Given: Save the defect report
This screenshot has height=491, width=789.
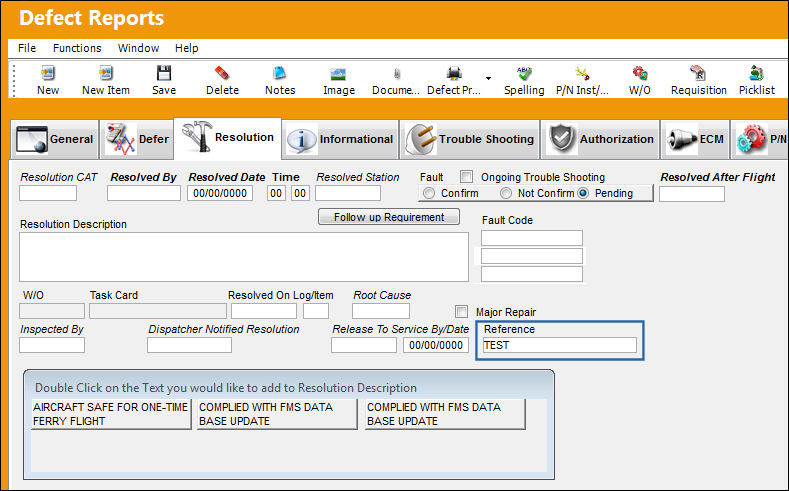Looking at the screenshot, I should [x=164, y=73].
